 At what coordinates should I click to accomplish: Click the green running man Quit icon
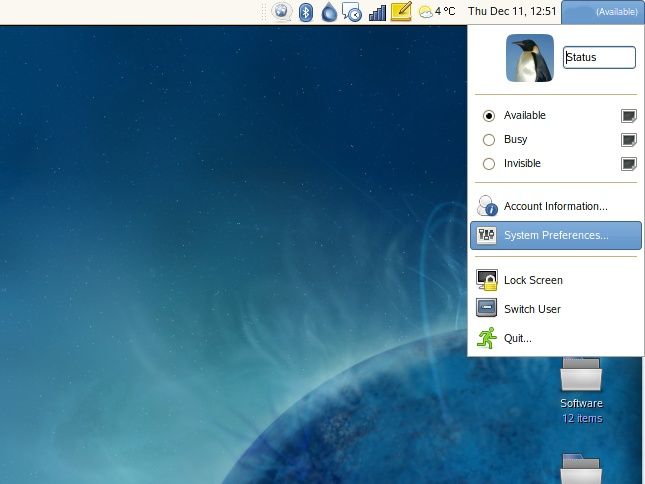pyautogui.click(x=487, y=338)
